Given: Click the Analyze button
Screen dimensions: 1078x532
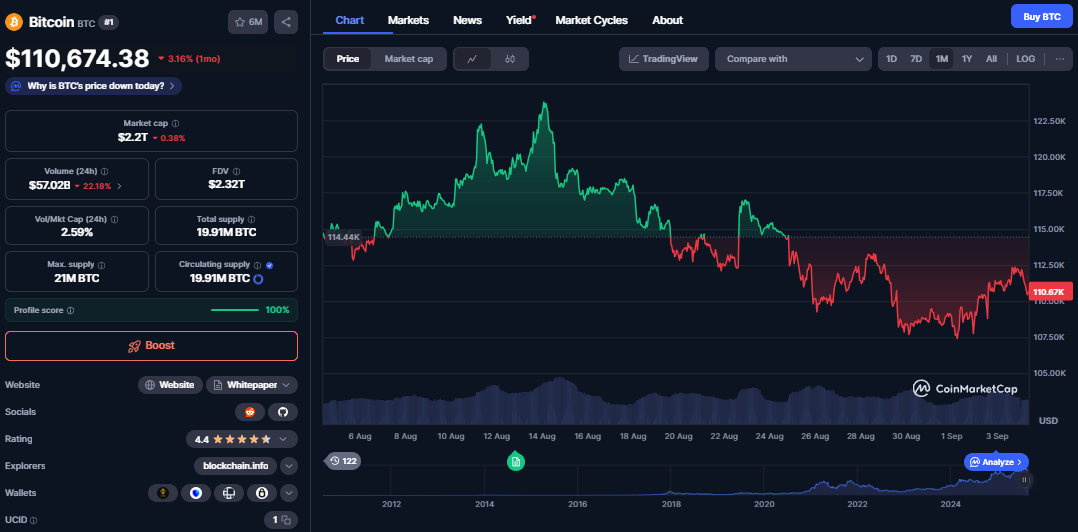Looking at the screenshot, I should click(996, 462).
